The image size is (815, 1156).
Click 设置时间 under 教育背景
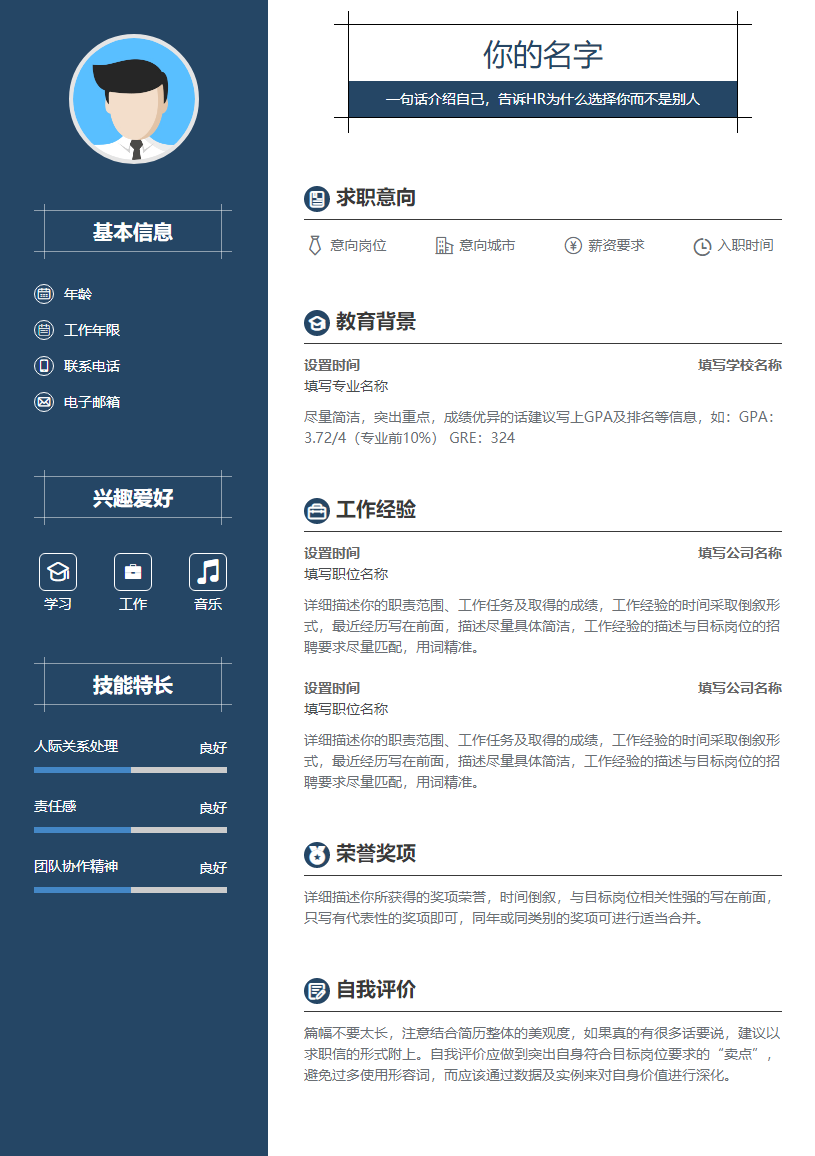[x=332, y=365]
